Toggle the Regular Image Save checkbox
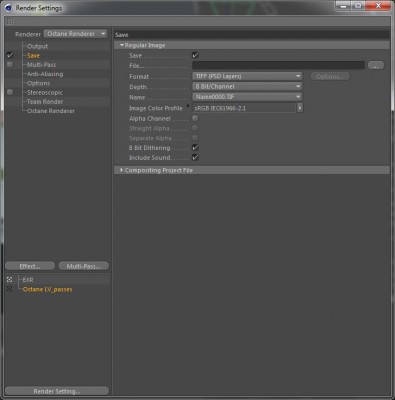The height and width of the screenshot is (400, 395). [x=195, y=55]
